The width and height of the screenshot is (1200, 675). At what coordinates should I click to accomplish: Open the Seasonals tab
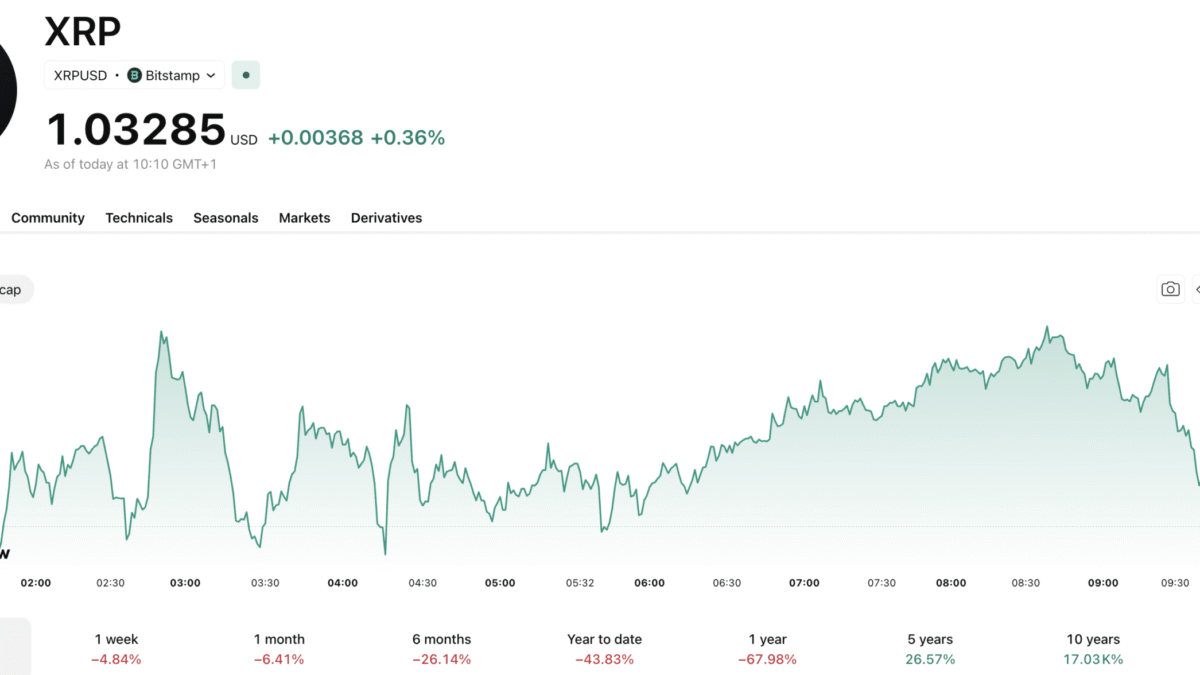pyautogui.click(x=226, y=218)
